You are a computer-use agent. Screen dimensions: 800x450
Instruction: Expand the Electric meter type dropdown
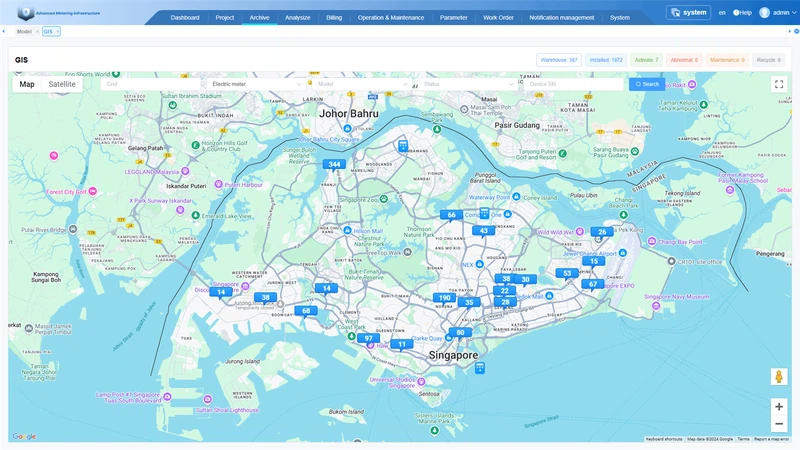pos(255,84)
